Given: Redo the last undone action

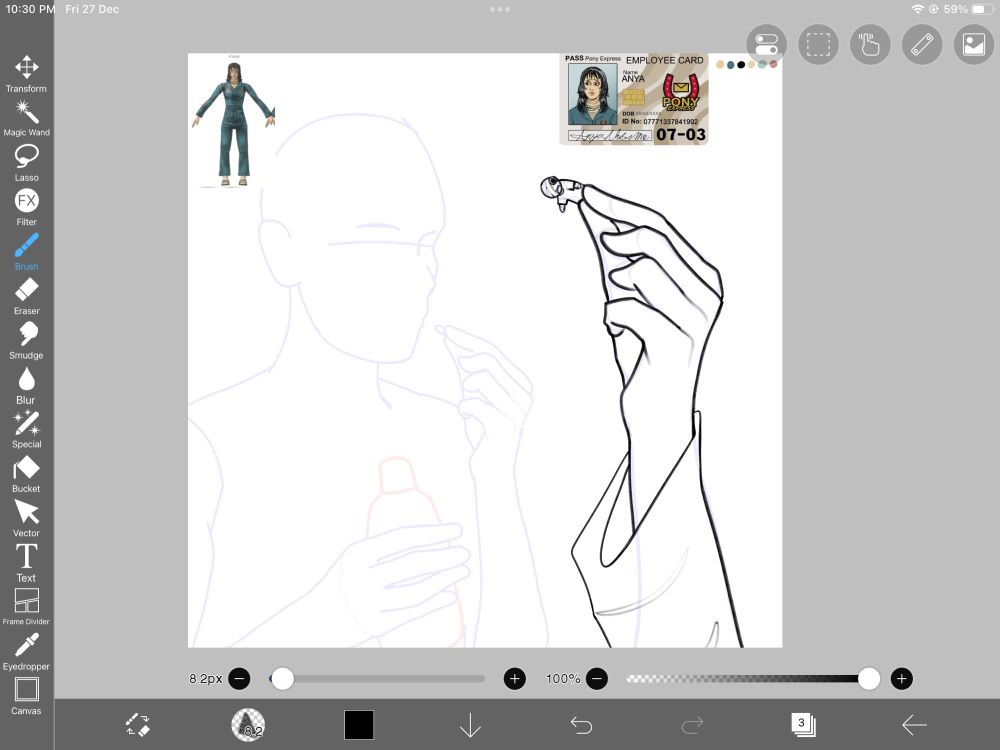Looking at the screenshot, I should click(692, 725).
